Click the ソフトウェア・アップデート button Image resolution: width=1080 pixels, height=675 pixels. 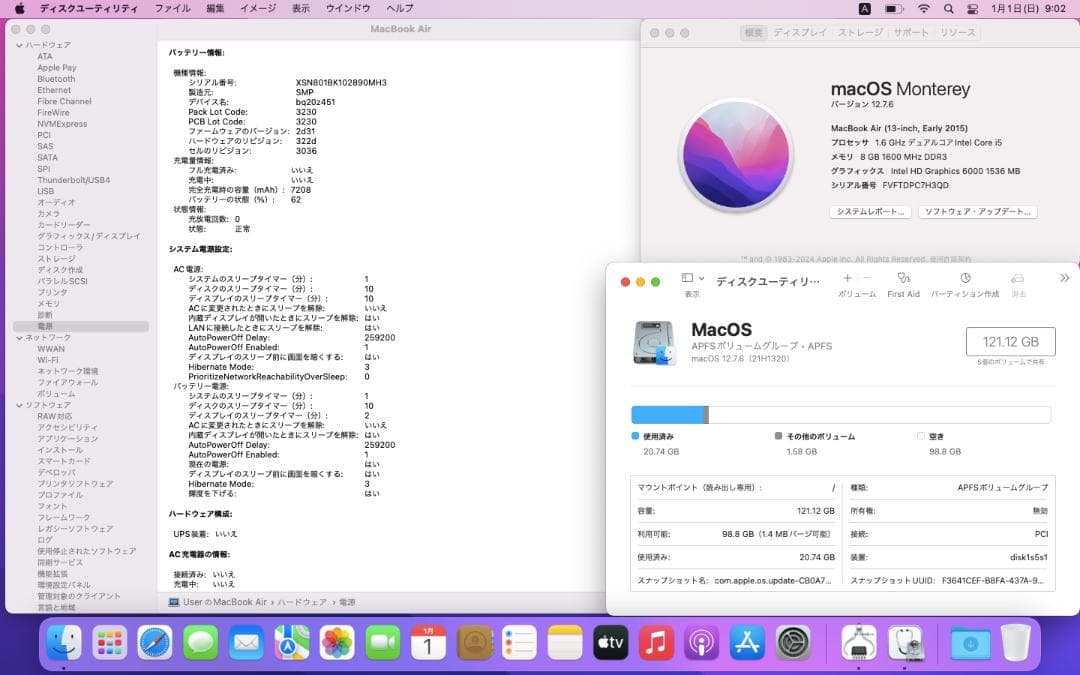coord(977,211)
